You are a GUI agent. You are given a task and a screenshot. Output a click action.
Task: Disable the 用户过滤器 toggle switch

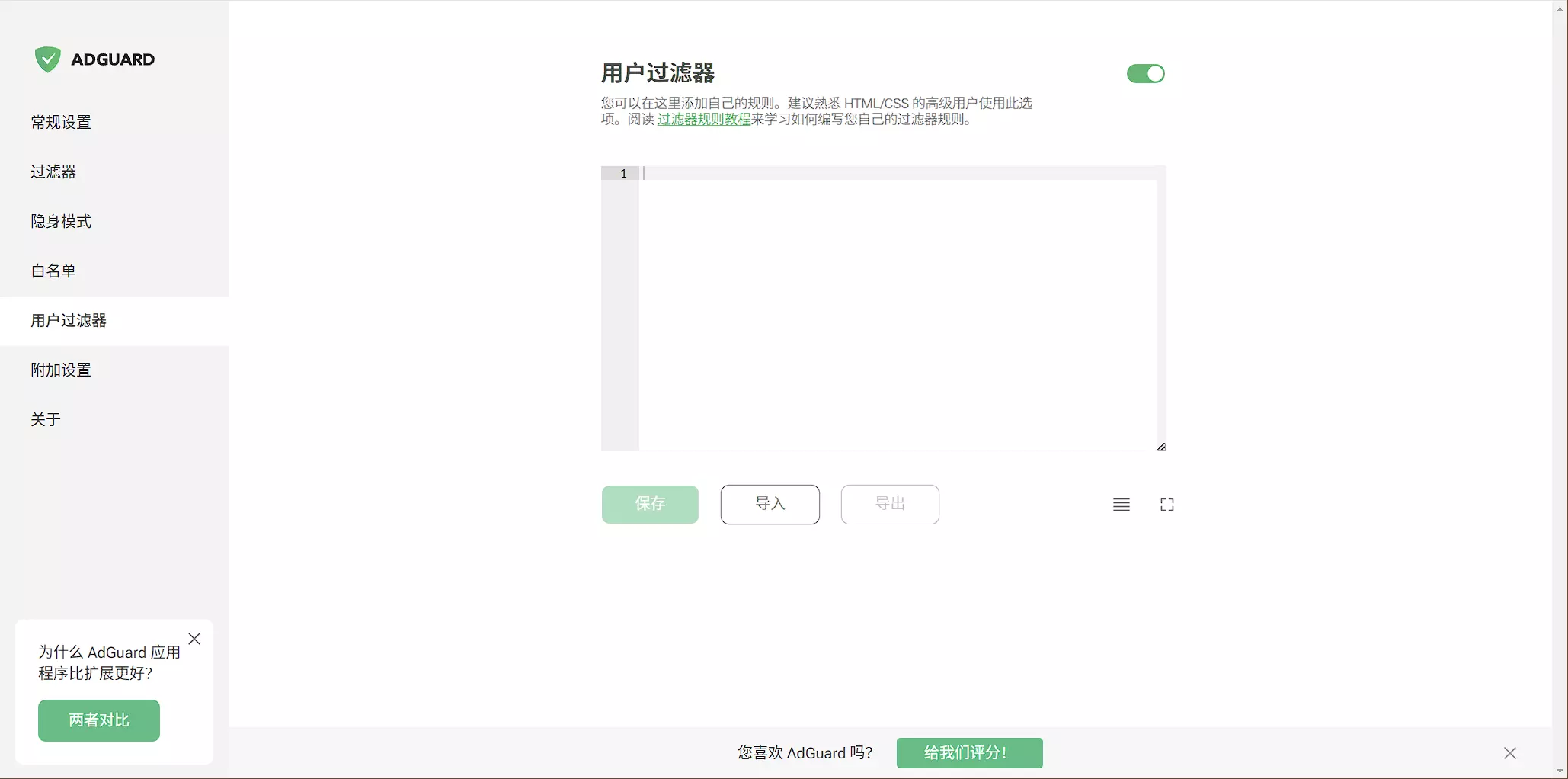[1145, 74]
